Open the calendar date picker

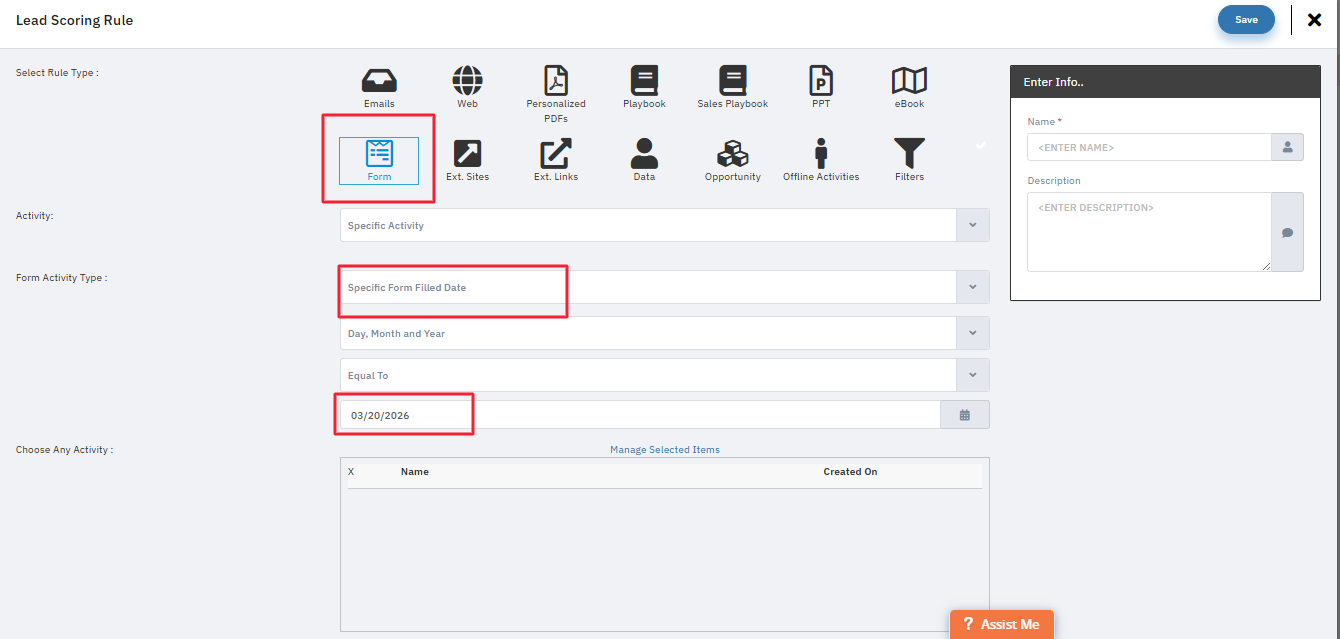(x=964, y=415)
